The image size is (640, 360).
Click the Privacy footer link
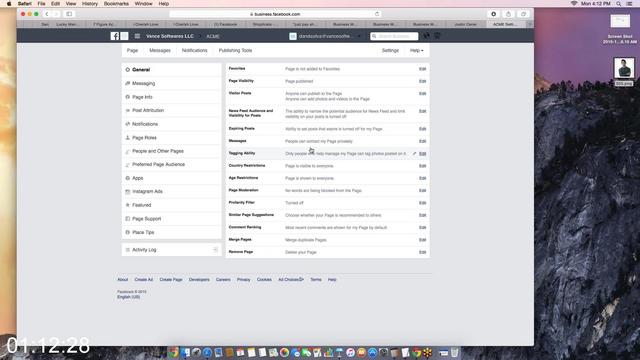pyautogui.click(x=244, y=280)
